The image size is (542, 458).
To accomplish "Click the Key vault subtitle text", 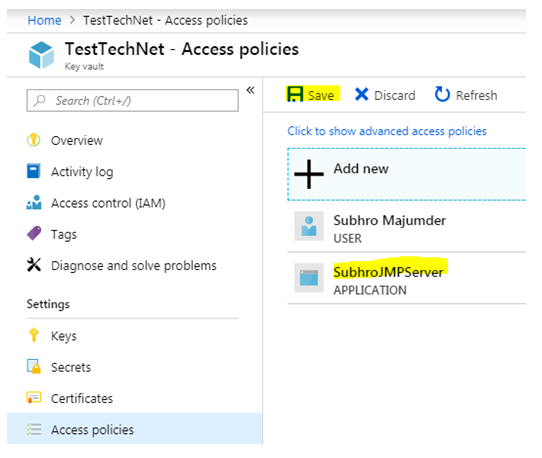I will click(x=84, y=66).
